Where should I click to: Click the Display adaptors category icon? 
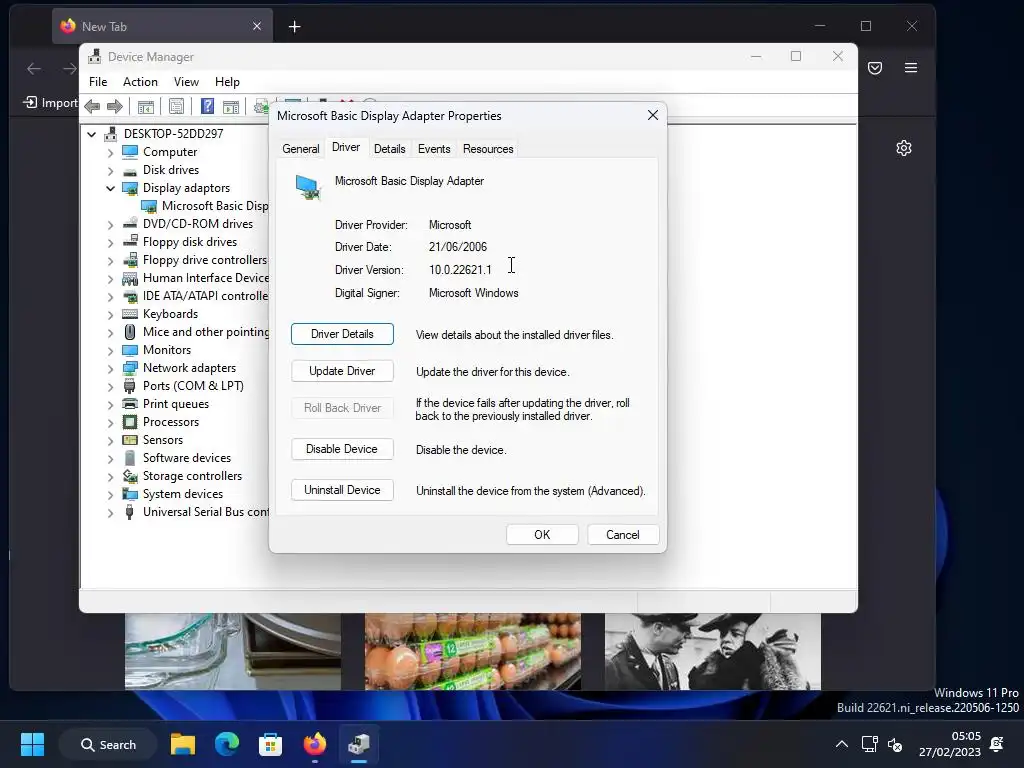click(130, 188)
